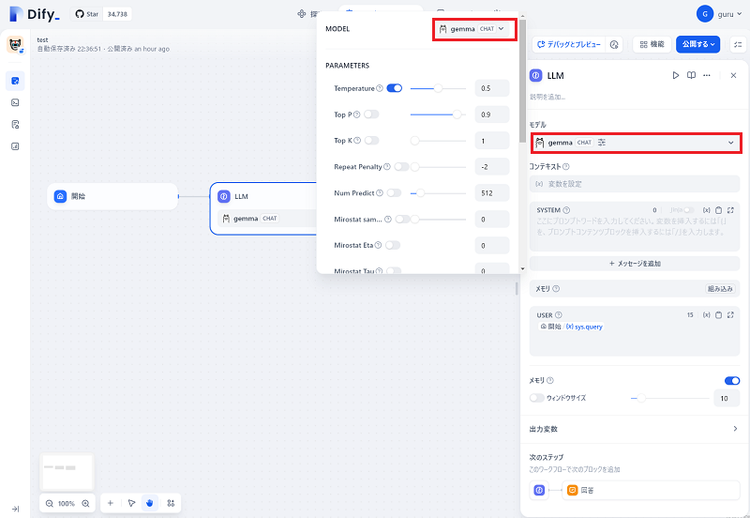Image resolution: width=750 pixels, height=518 pixels.
Task: Open the gemma model dropdown in popup
Action: 474,29
